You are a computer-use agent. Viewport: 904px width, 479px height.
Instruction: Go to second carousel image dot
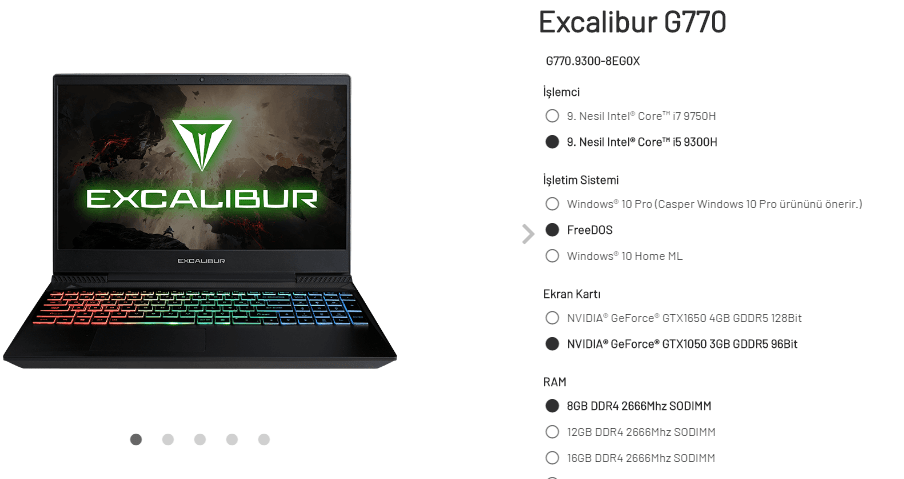(x=168, y=440)
